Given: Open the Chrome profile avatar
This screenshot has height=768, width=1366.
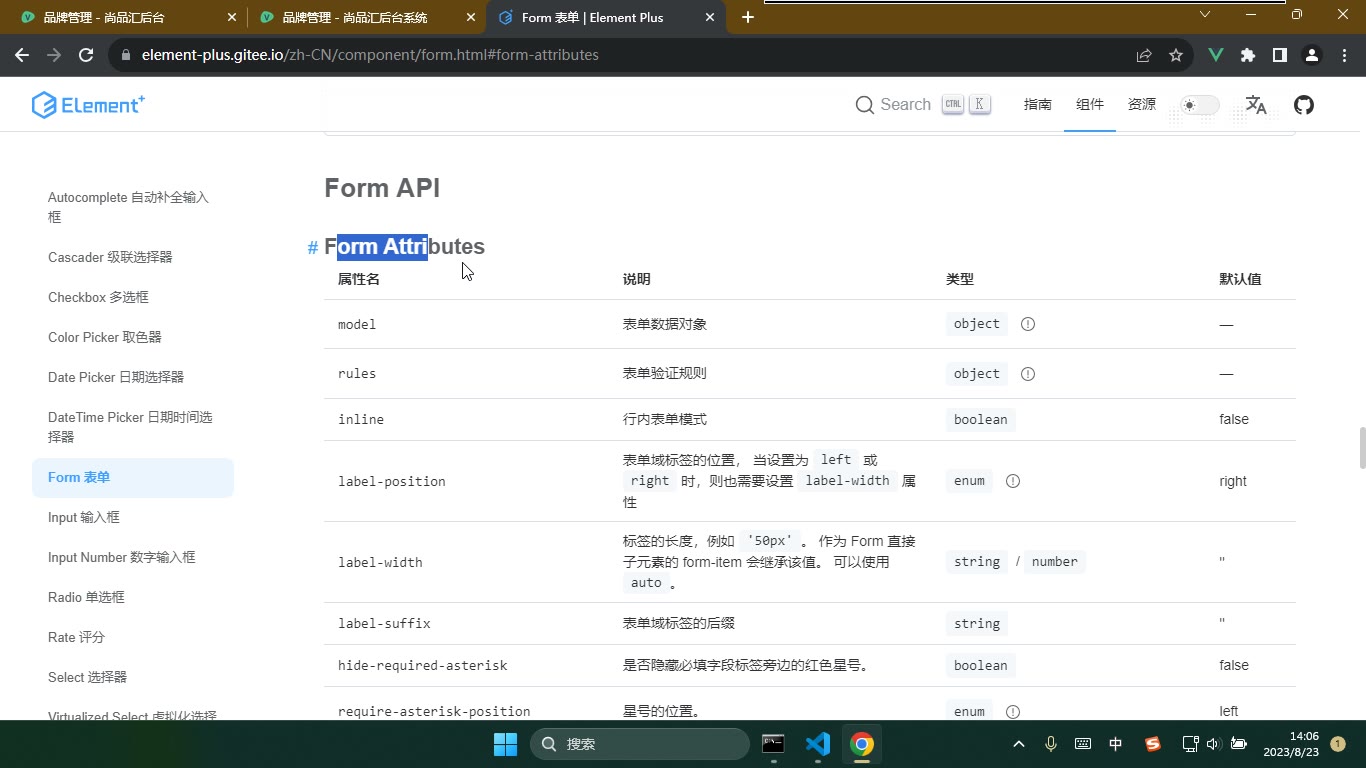Looking at the screenshot, I should click(1312, 55).
